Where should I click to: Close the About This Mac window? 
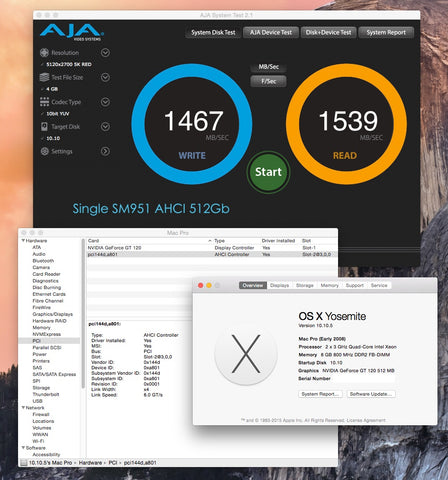click(201, 285)
